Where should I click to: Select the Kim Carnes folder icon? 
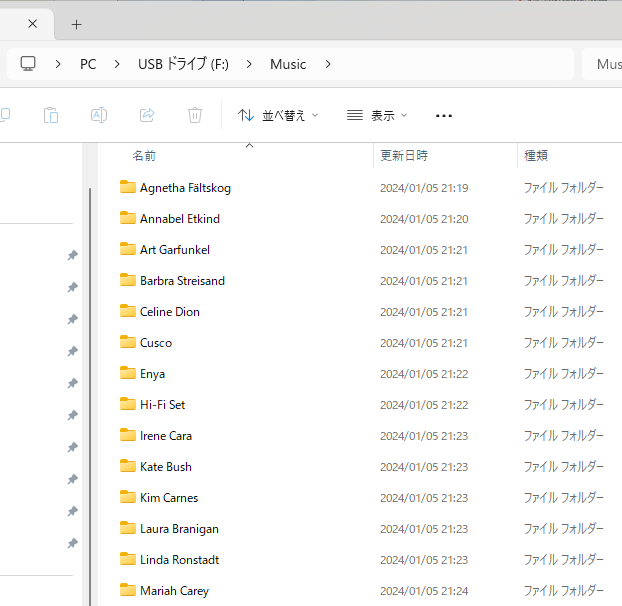point(128,497)
